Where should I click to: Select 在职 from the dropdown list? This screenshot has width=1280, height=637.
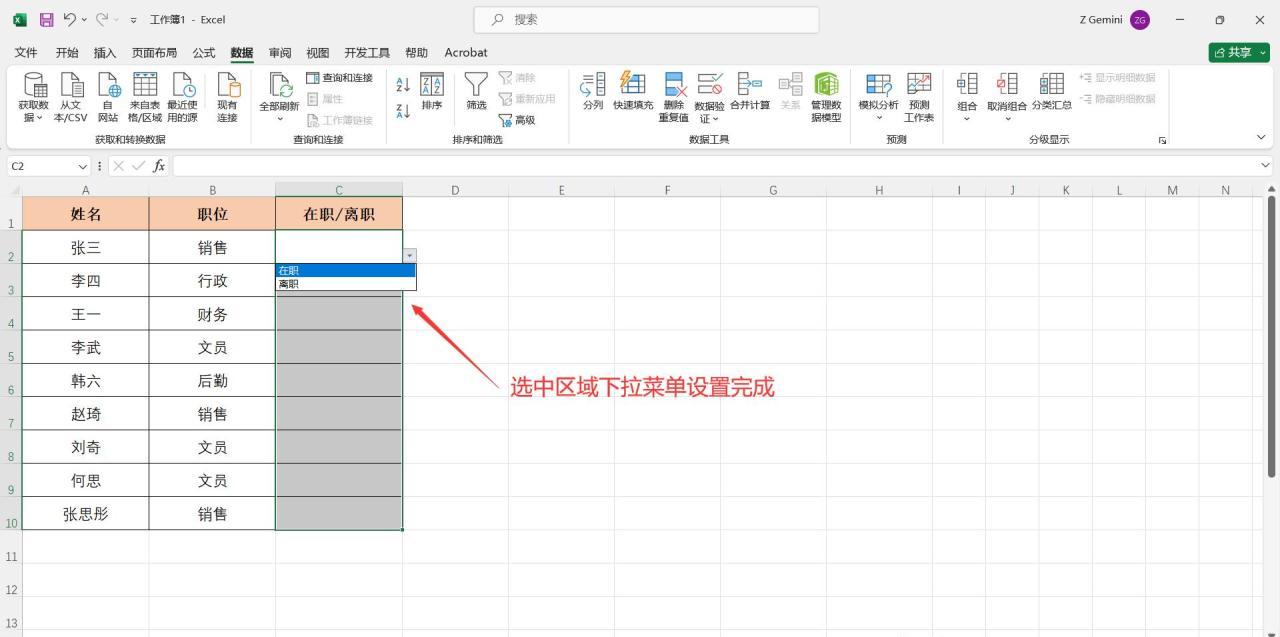(x=345, y=270)
